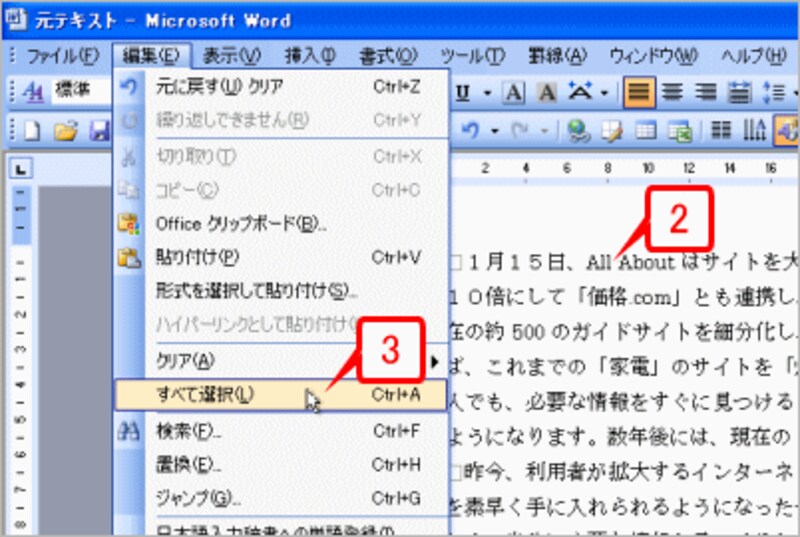Click the undo icon beside 元に戻す in the menu

click(129, 87)
